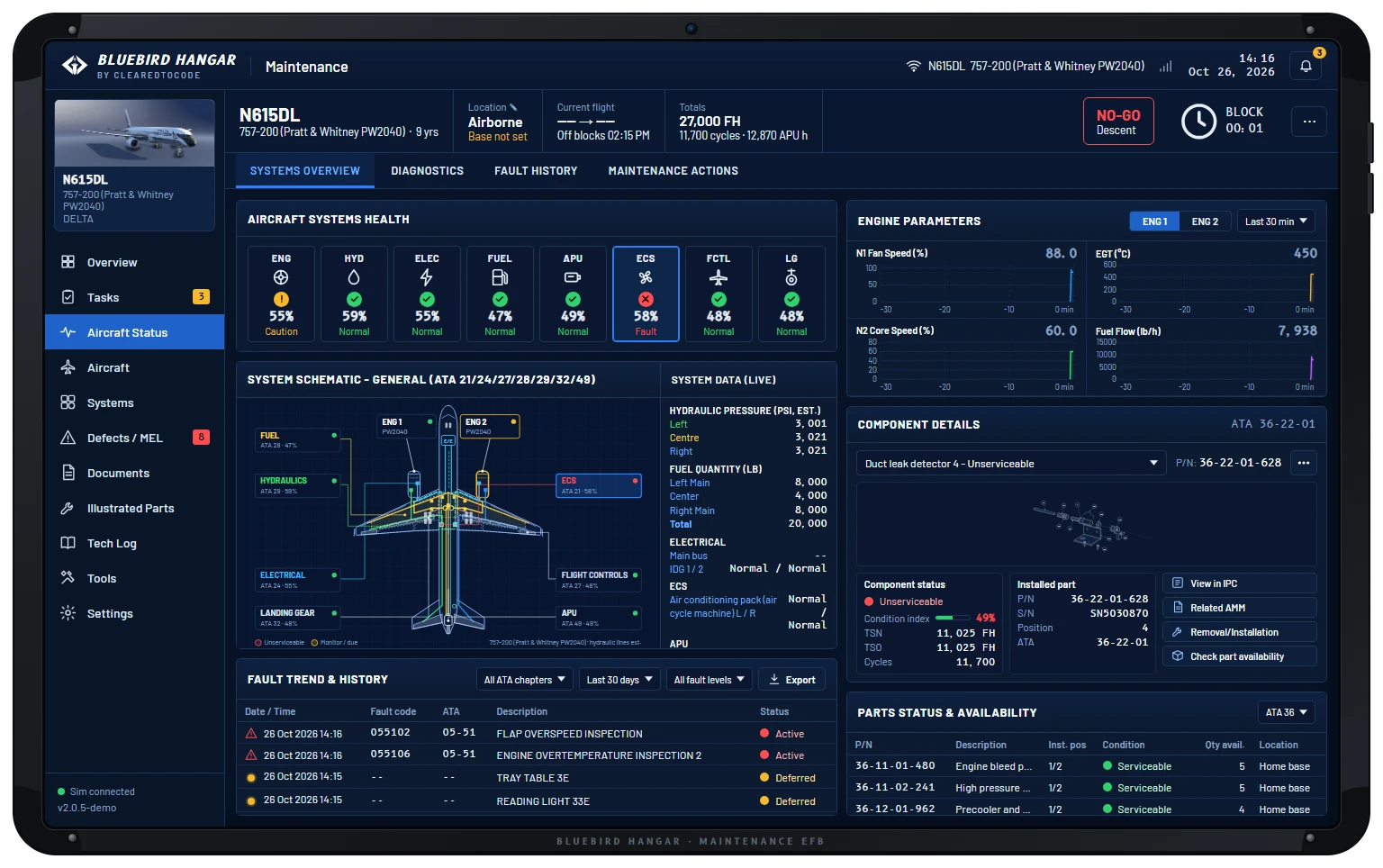Switch to Diagnostics tab
This screenshot has height=868, width=1383.
428,170
